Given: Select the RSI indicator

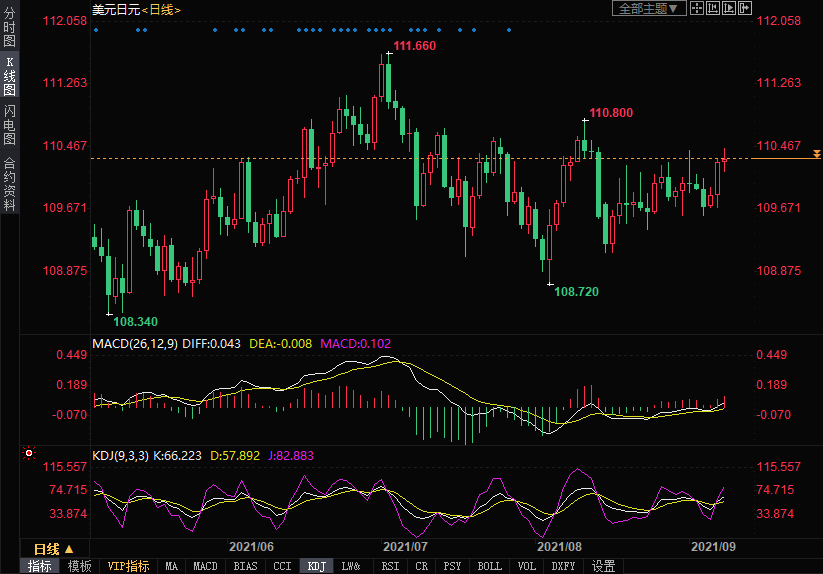Looking at the screenshot, I should (390, 566).
